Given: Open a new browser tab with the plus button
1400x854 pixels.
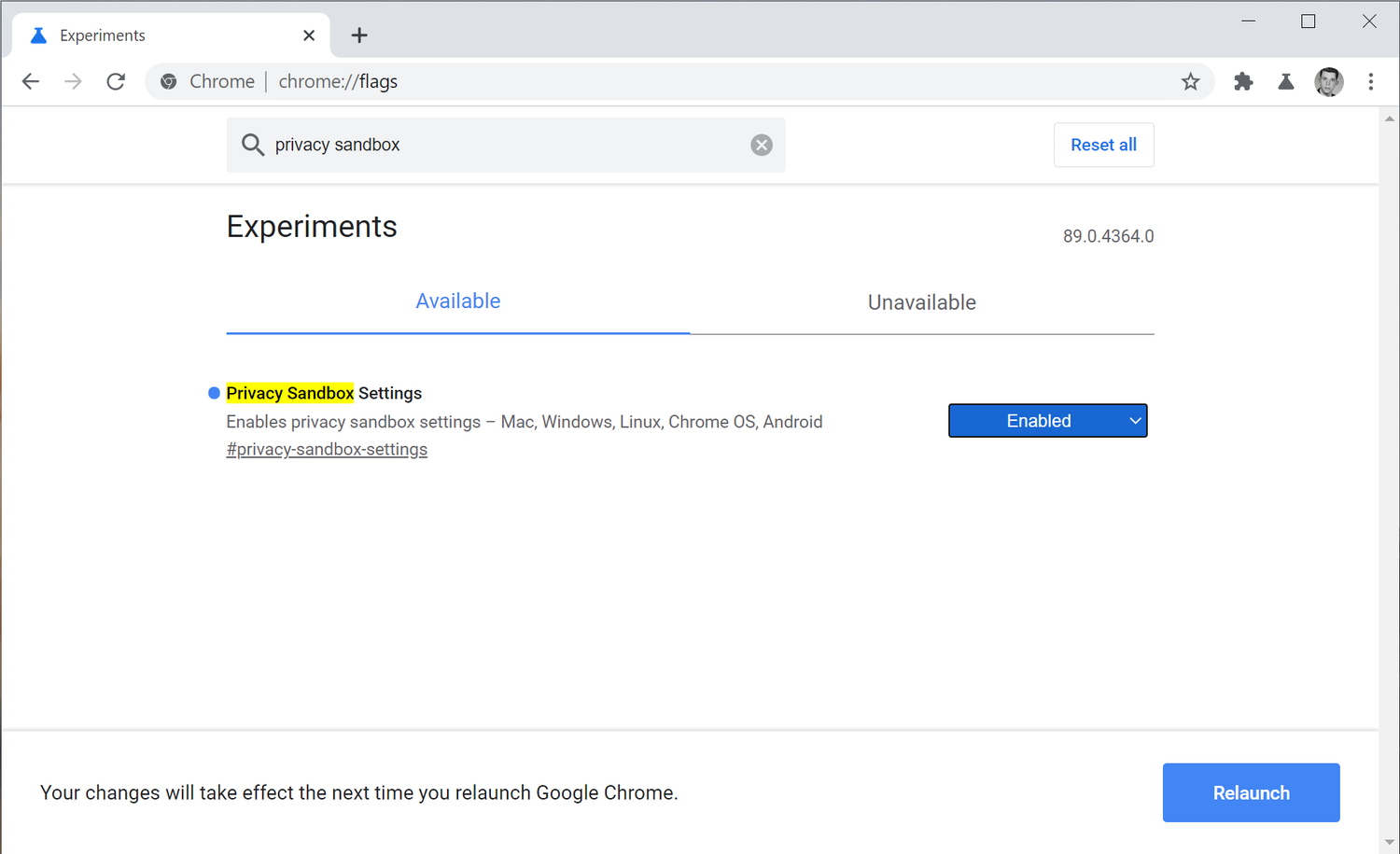Looking at the screenshot, I should (x=359, y=35).
